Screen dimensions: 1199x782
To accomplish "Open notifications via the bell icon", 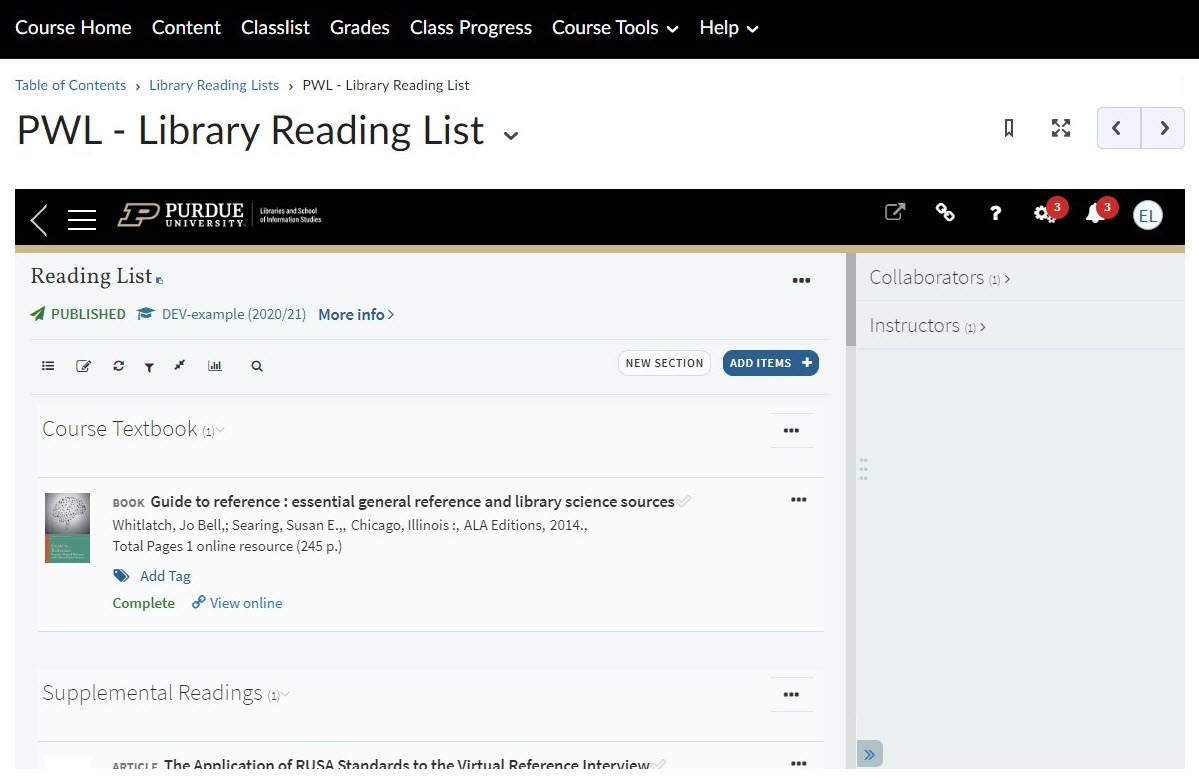I will [1096, 213].
